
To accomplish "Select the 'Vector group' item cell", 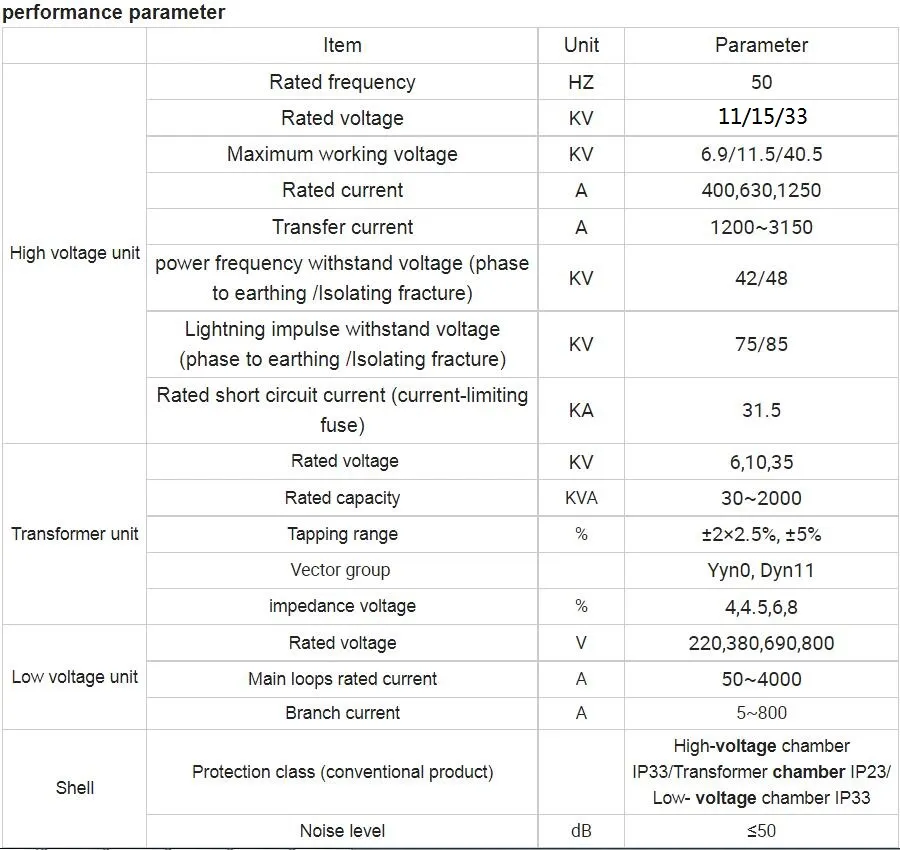I will click(x=342, y=570).
